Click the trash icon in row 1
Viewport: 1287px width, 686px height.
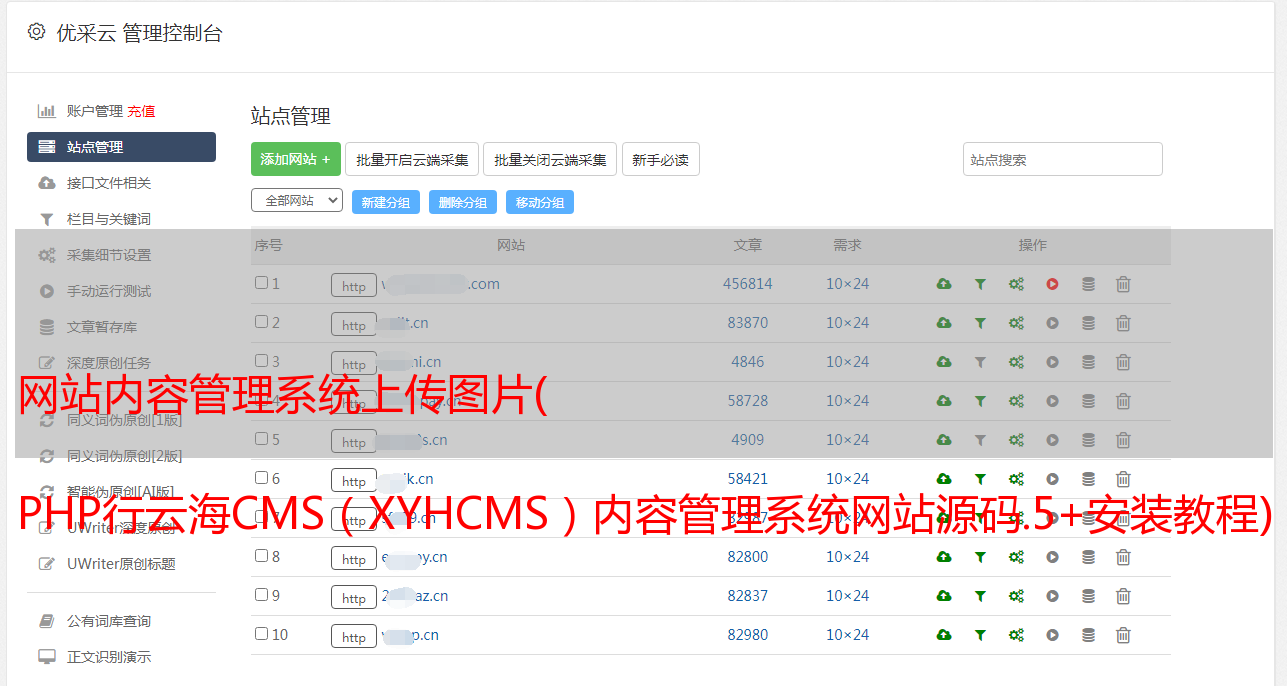[x=1123, y=284]
